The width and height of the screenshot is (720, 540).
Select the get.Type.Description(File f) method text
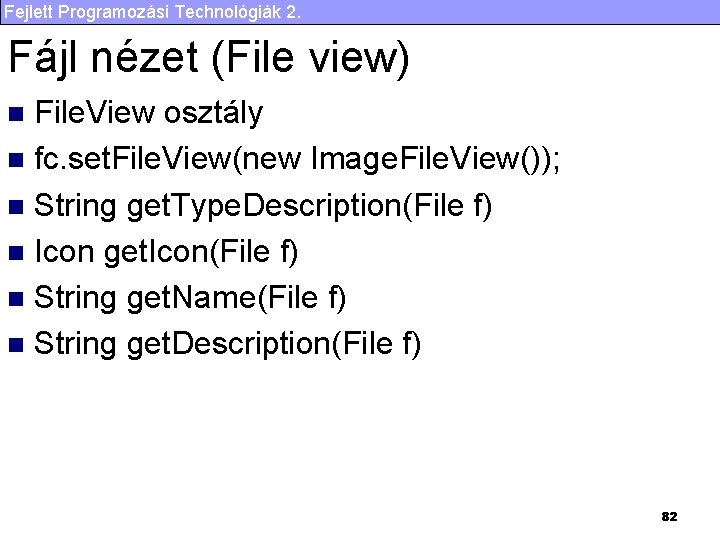(310, 206)
